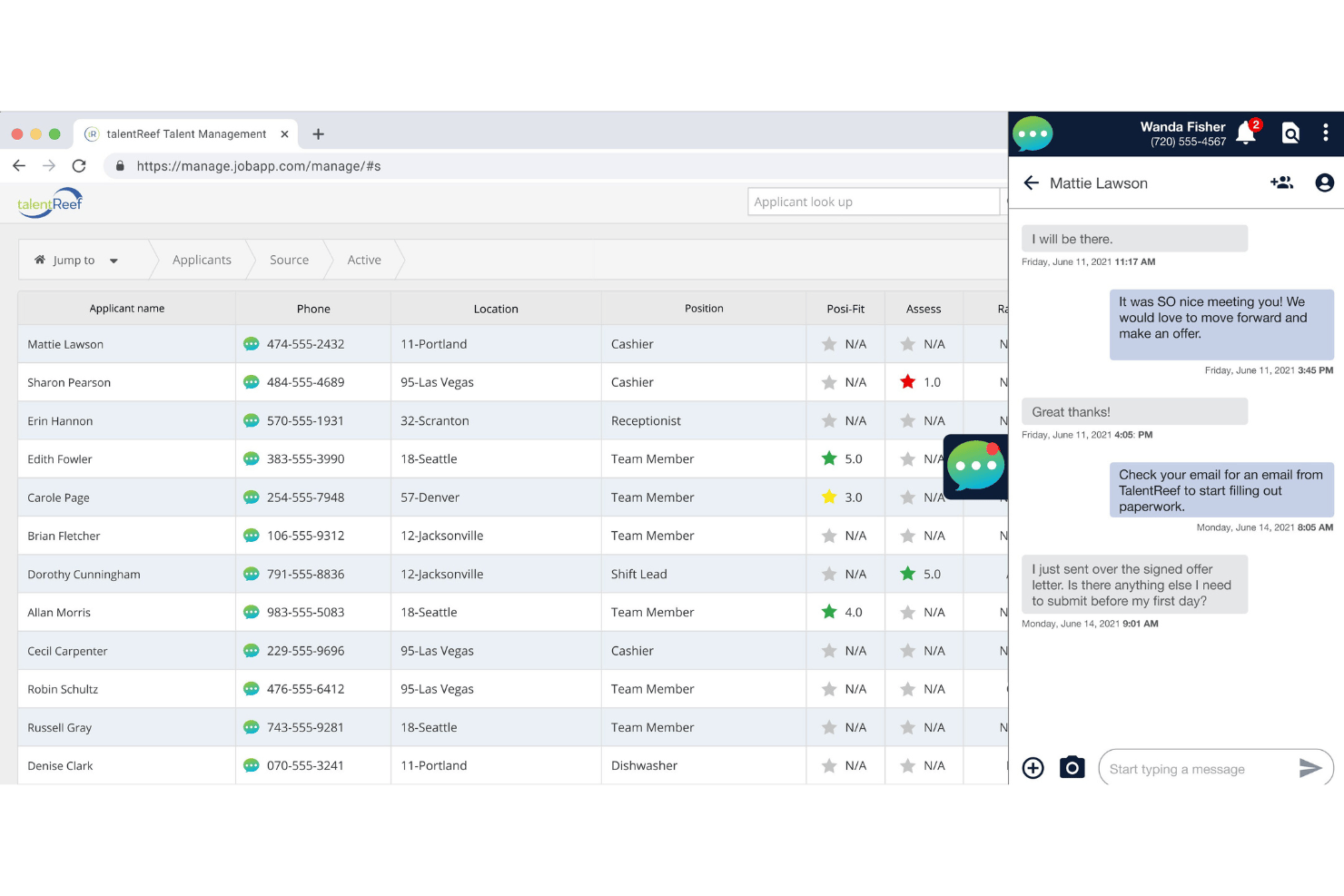Attach item with the plus circle icon

1033,768
